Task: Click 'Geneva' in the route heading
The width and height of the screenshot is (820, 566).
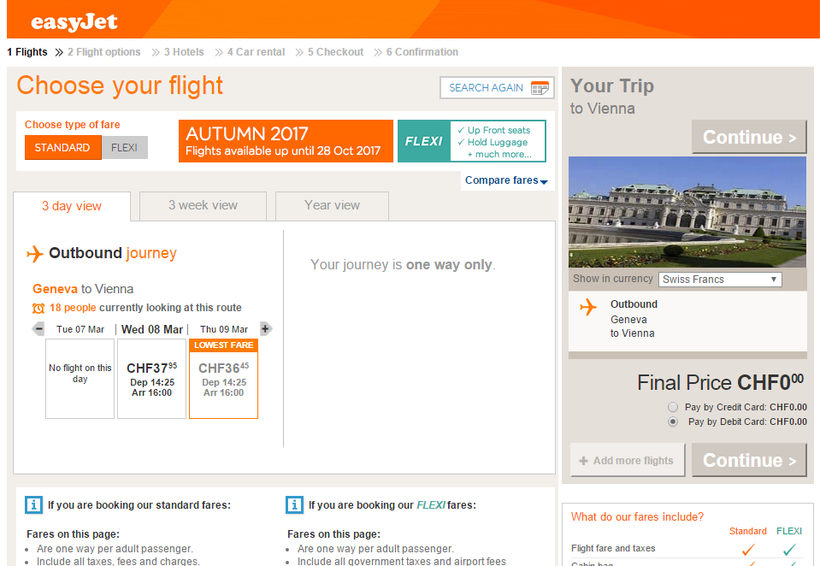Action: coord(55,289)
